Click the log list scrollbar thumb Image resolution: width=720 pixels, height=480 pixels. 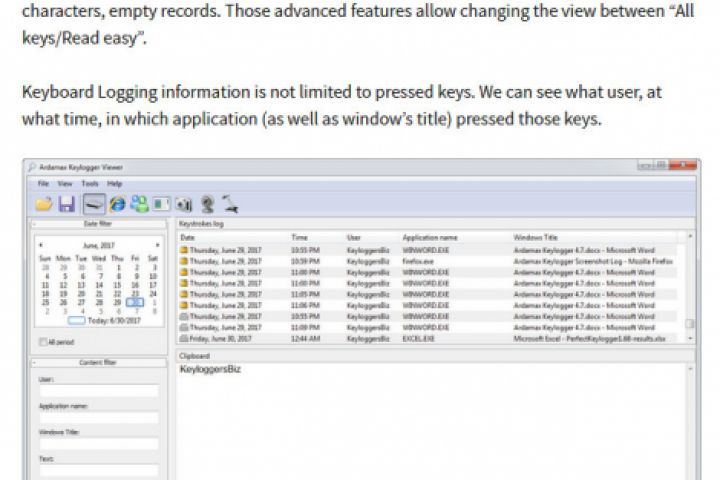pyautogui.click(x=689, y=323)
